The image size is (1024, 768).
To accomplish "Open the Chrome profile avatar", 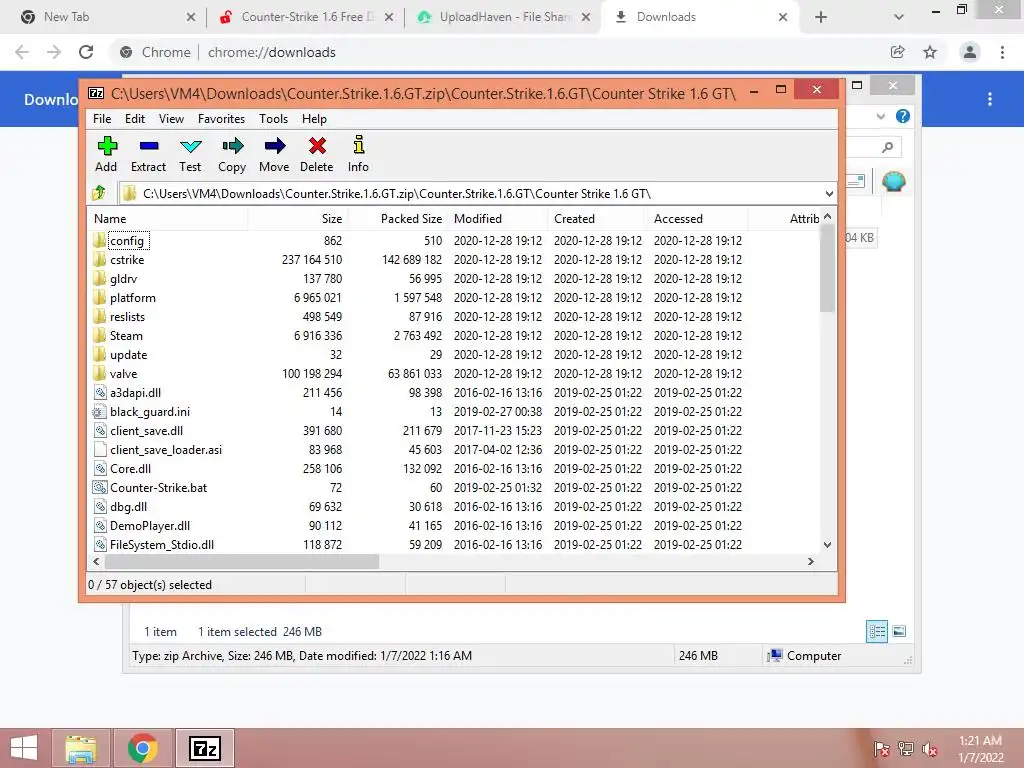I will click(970, 52).
